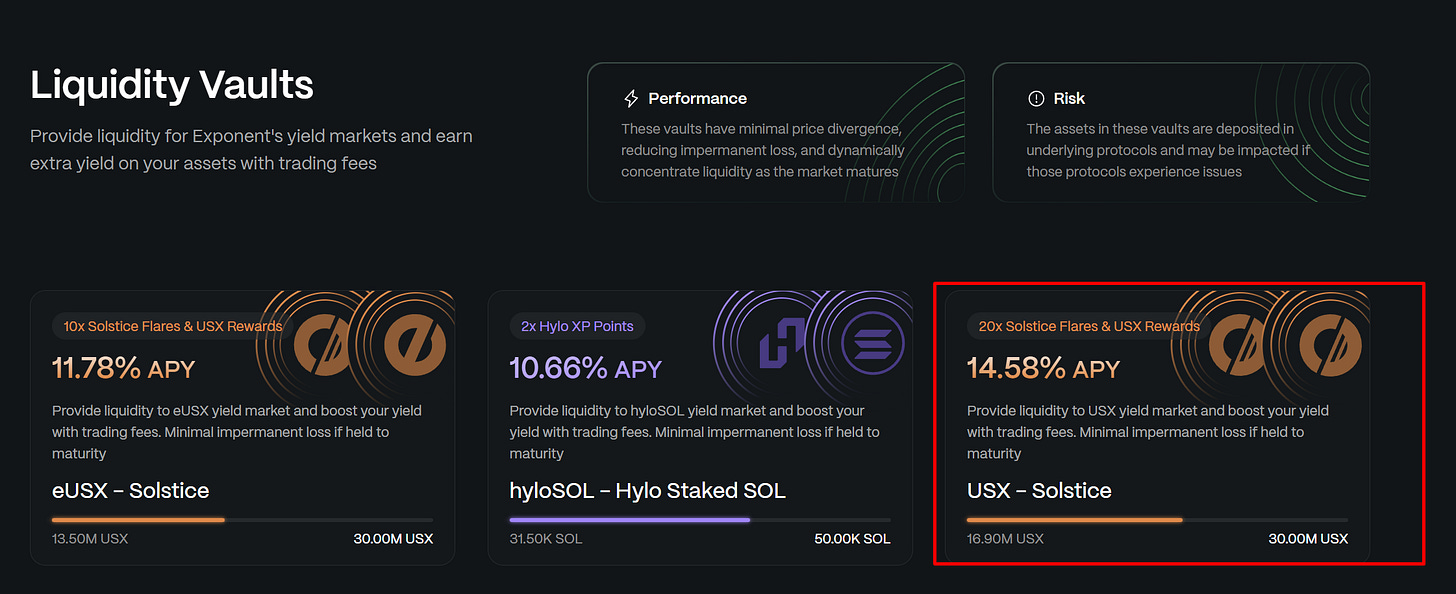The image size is (1456, 594).
Task: Click the 2x Hylo XP Points badge
Action: pos(578,326)
